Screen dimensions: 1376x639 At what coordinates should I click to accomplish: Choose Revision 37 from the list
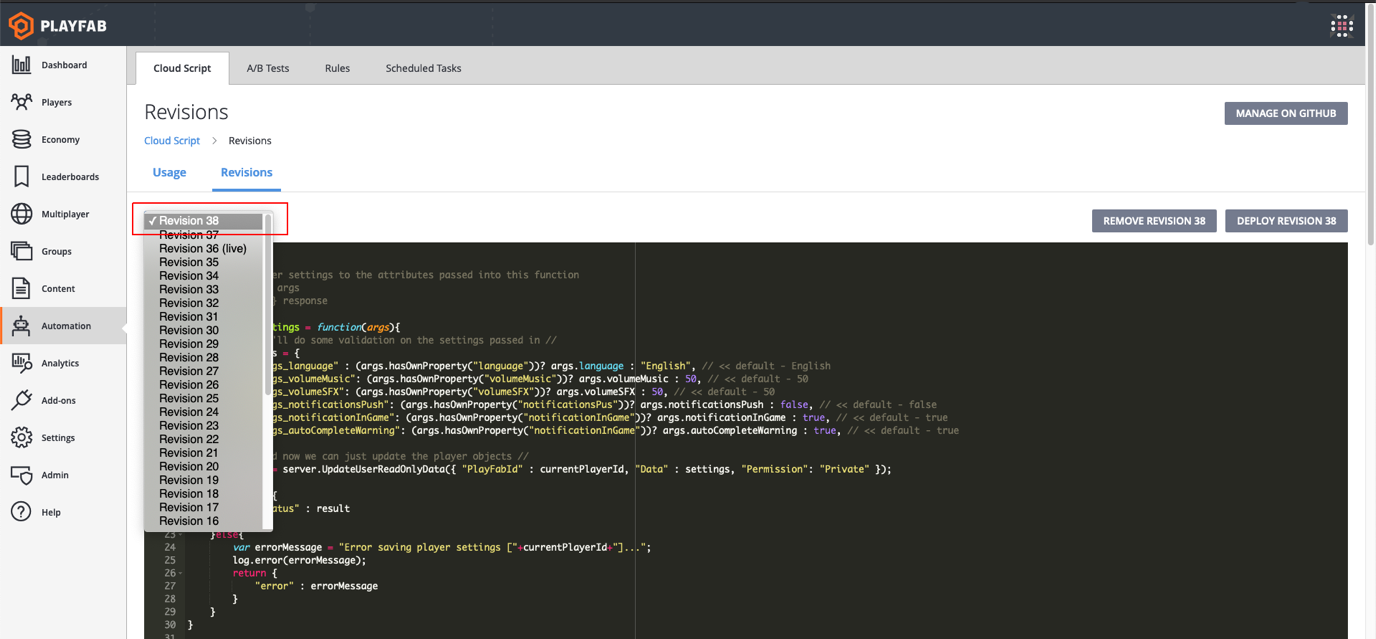pos(203,235)
